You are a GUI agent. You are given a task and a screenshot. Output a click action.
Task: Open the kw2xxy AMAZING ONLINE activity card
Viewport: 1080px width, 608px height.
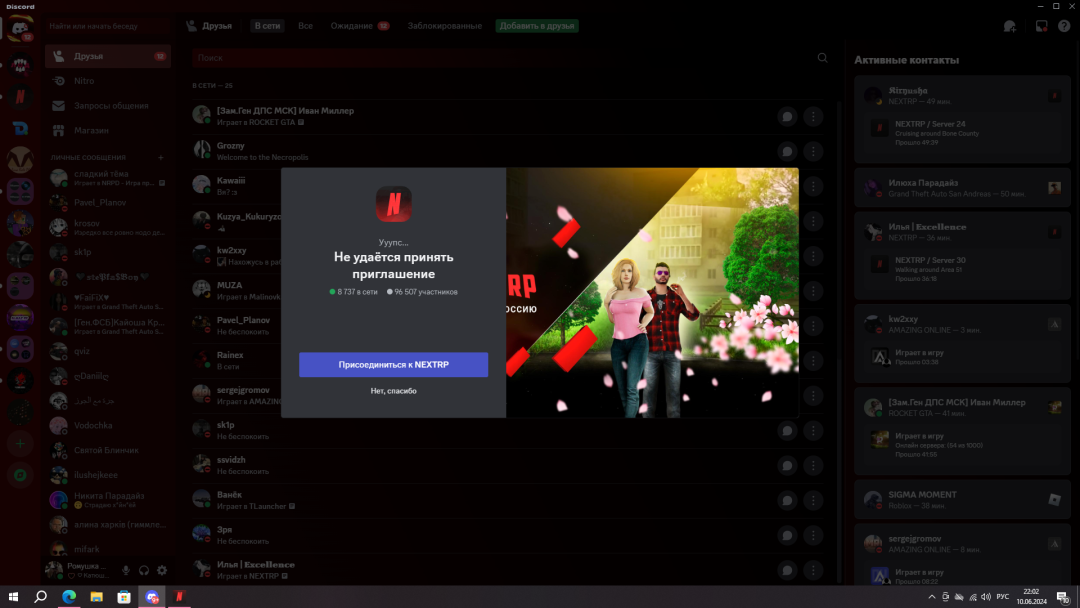tap(962, 343)
